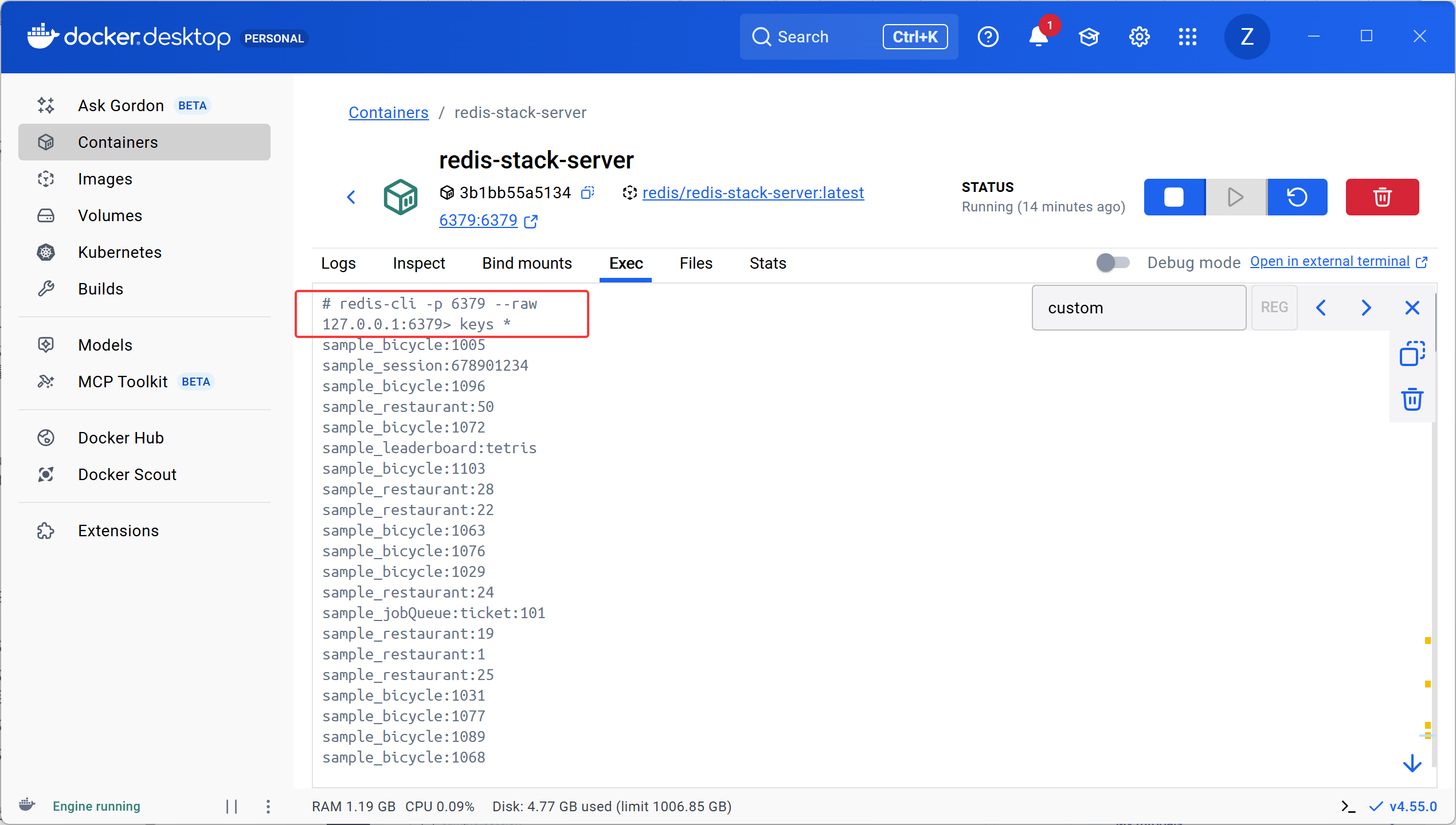This screenshot has height=825, width=1456.
Task: Open the notifications bell
Action: (1038, 37)
